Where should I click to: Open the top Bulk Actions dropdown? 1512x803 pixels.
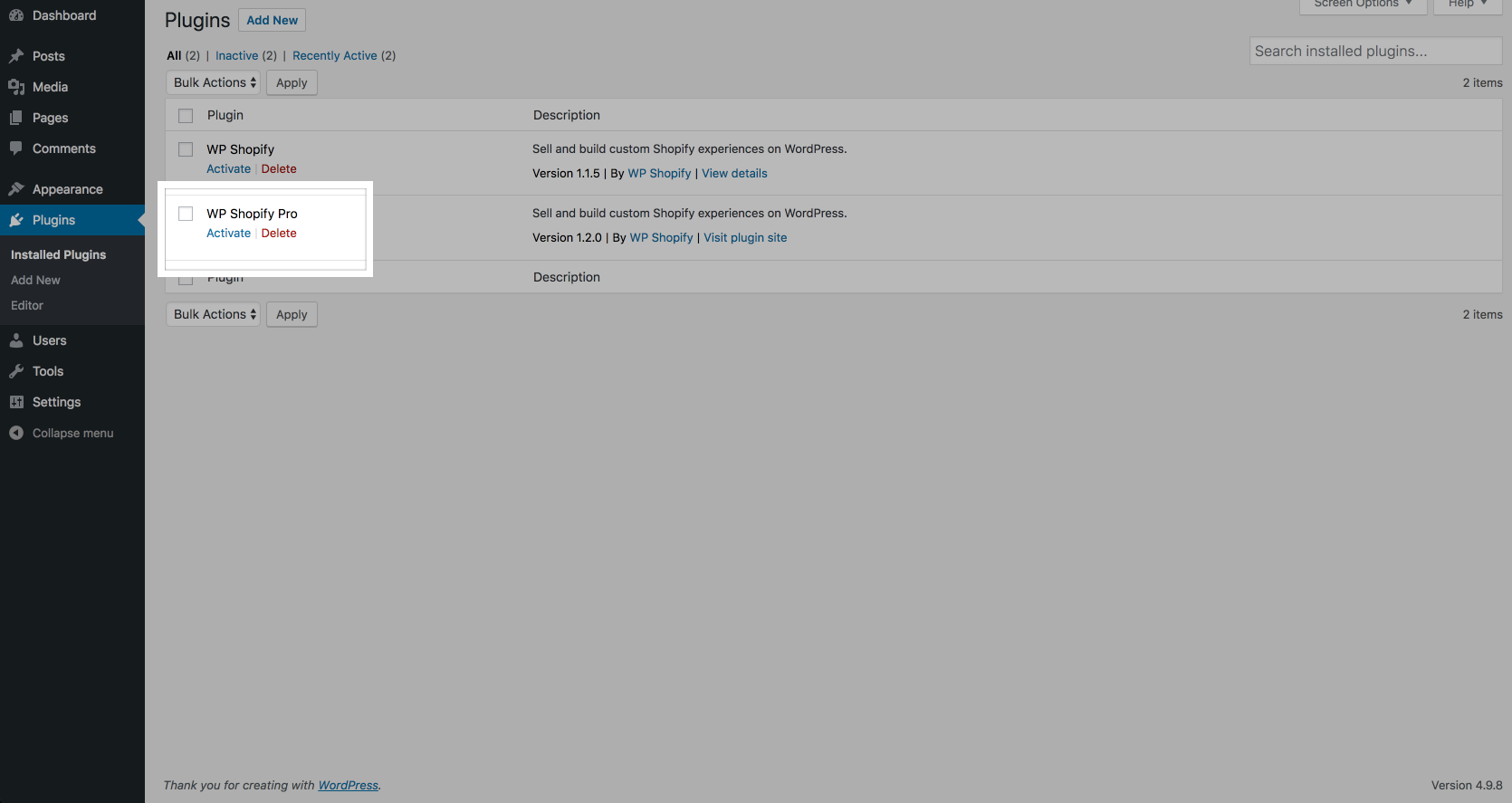tap(214, 82)
